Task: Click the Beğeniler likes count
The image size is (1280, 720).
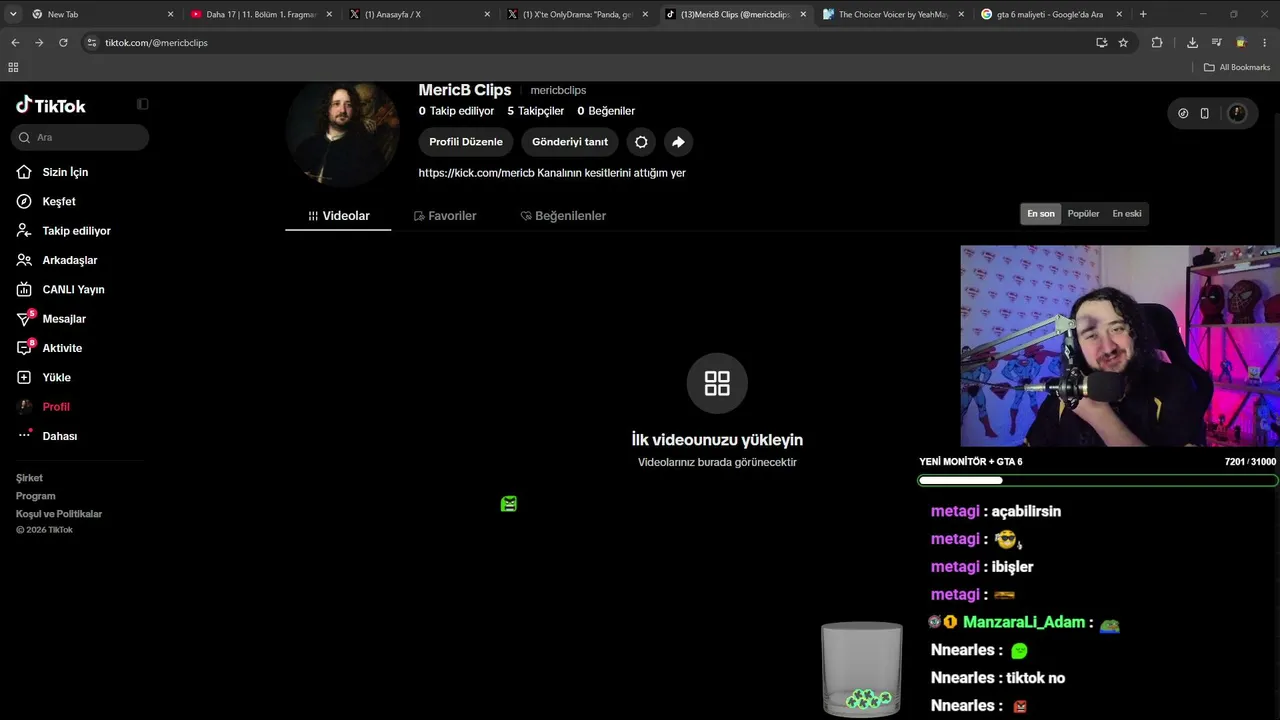Action: tap(606, 111)
